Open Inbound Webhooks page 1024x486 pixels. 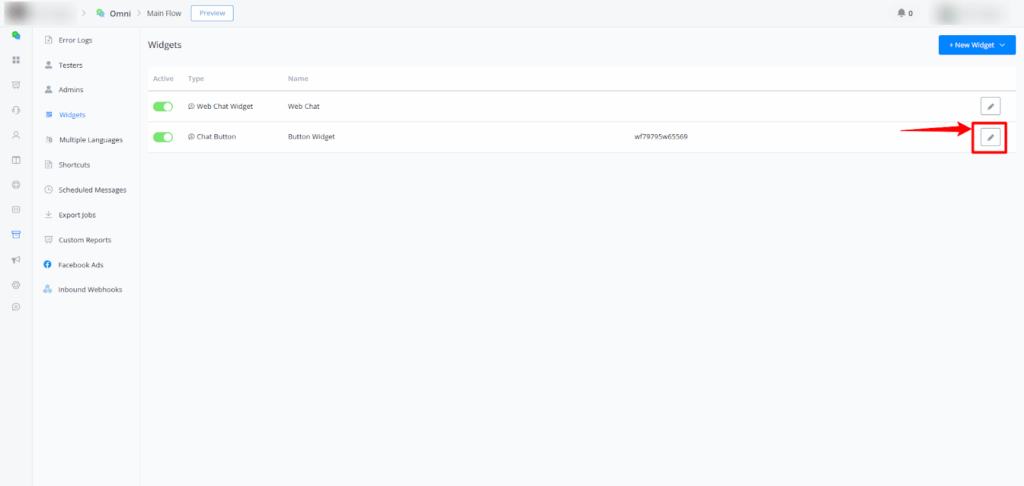pyautogui.click(x=88, y=290)
